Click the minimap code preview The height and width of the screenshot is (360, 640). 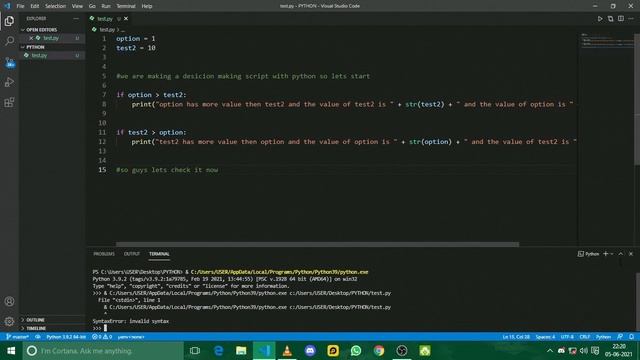(x=607, y=40)
